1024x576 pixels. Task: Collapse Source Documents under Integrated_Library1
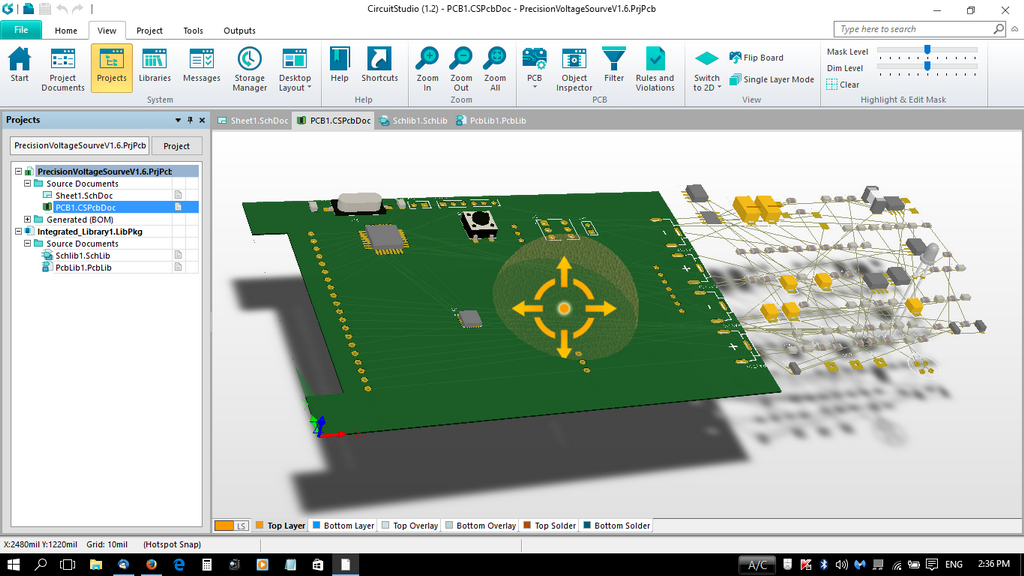point(27,244)
